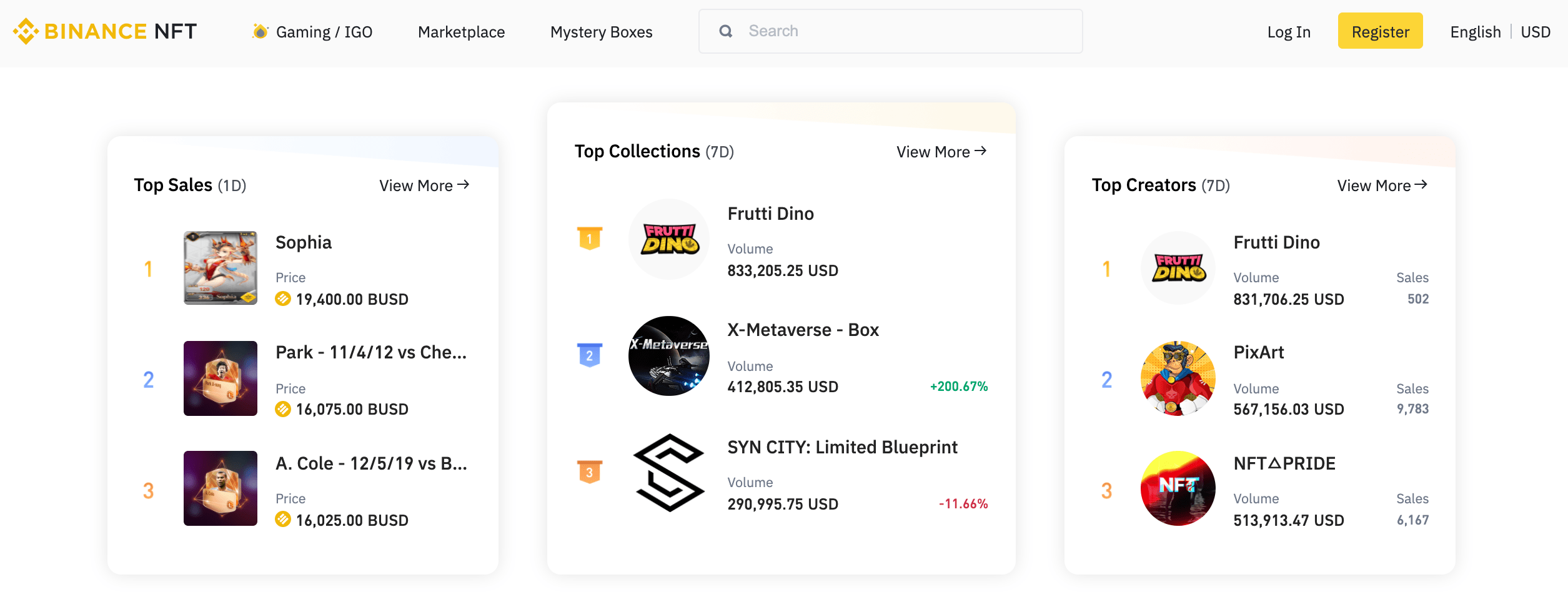
Task: Click the Gaming / IGO flame icon
Action: [261, 31]
